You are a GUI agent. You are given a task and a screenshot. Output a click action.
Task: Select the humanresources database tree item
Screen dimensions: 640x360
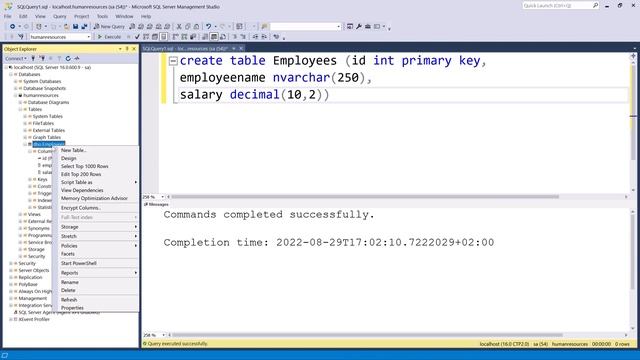pyautogui.click(x=41, y=95)
